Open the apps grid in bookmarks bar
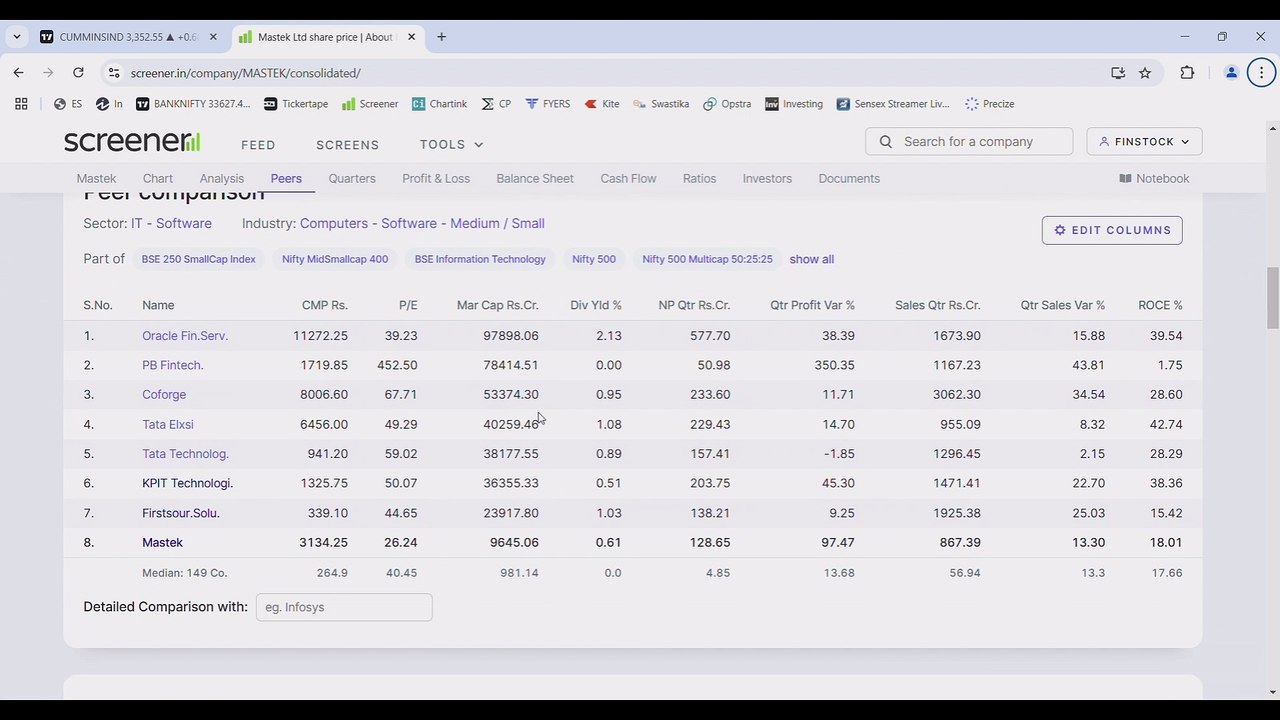The width and height of the screenshot is (1280, 720). pos(21,104)
